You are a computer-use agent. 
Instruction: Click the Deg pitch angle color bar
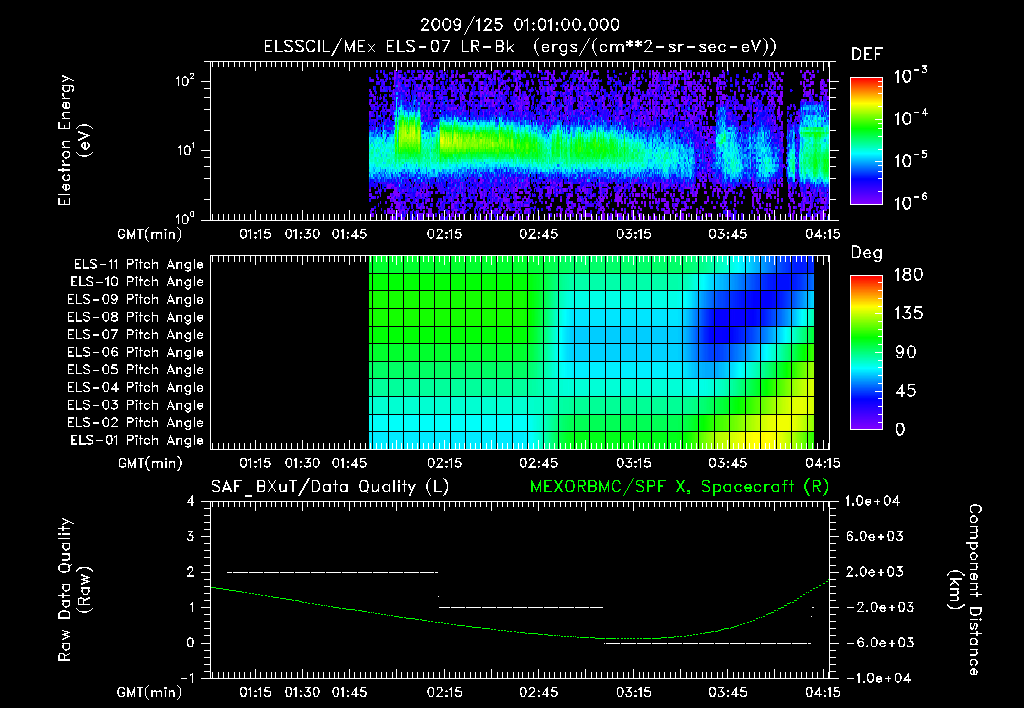866,352
